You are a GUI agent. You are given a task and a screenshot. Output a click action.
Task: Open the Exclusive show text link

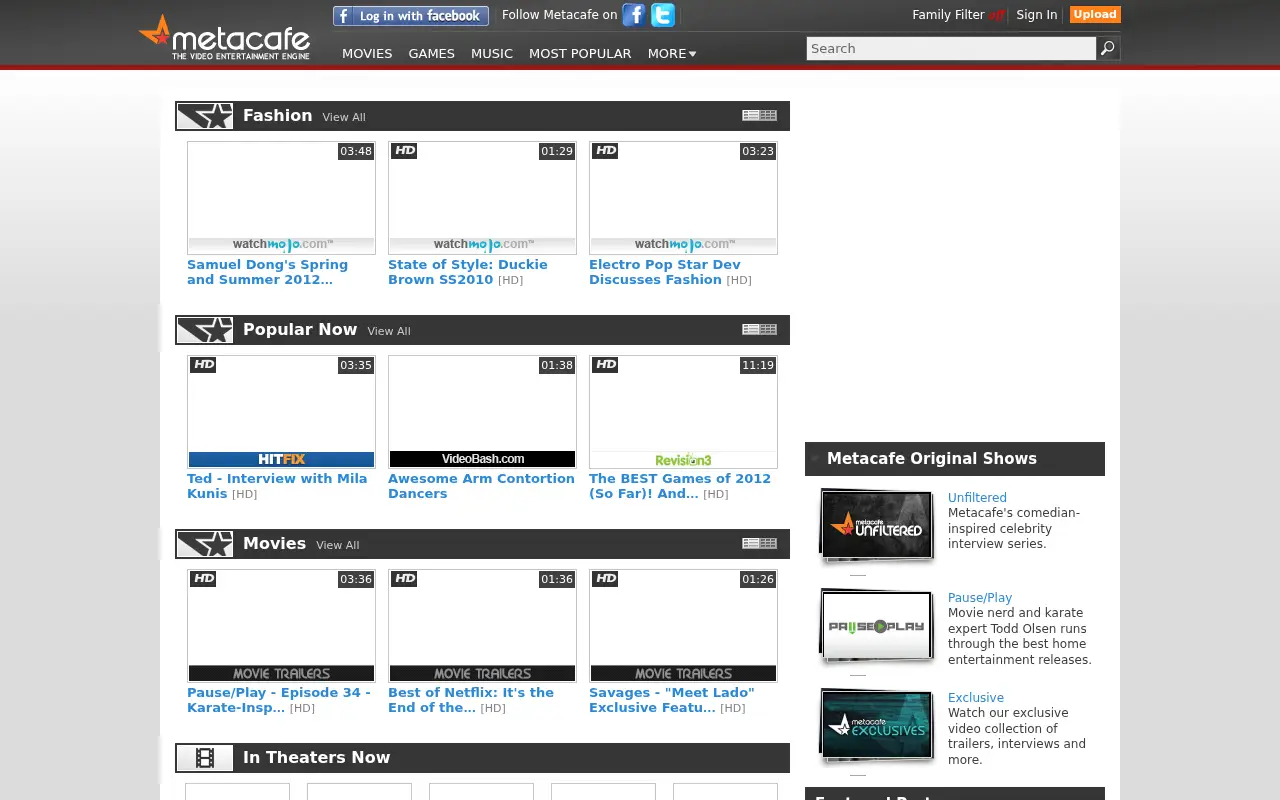[976, 697]
